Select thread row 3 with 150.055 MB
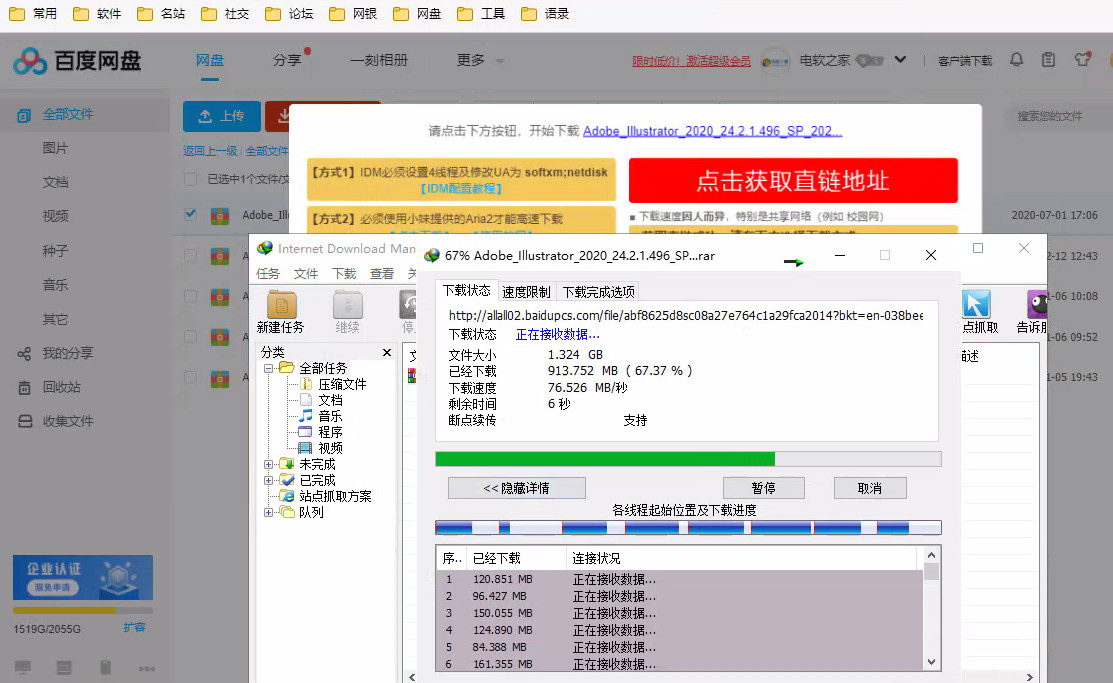 coord(679,613)
